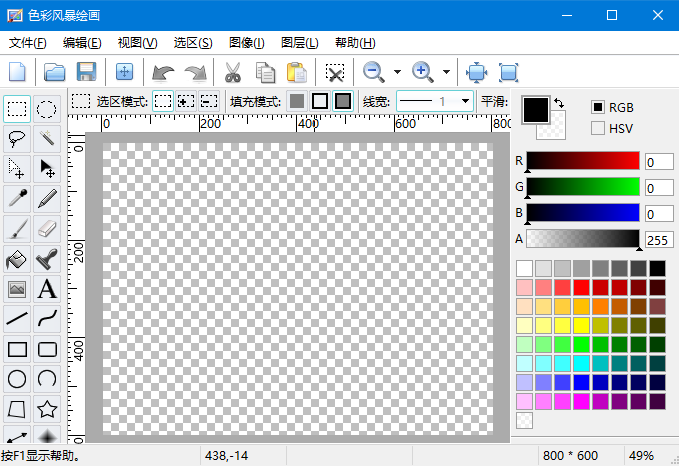Viewport: 679px width, 466px height.
Task: Click the R channel value field
Action: point(659,162)
